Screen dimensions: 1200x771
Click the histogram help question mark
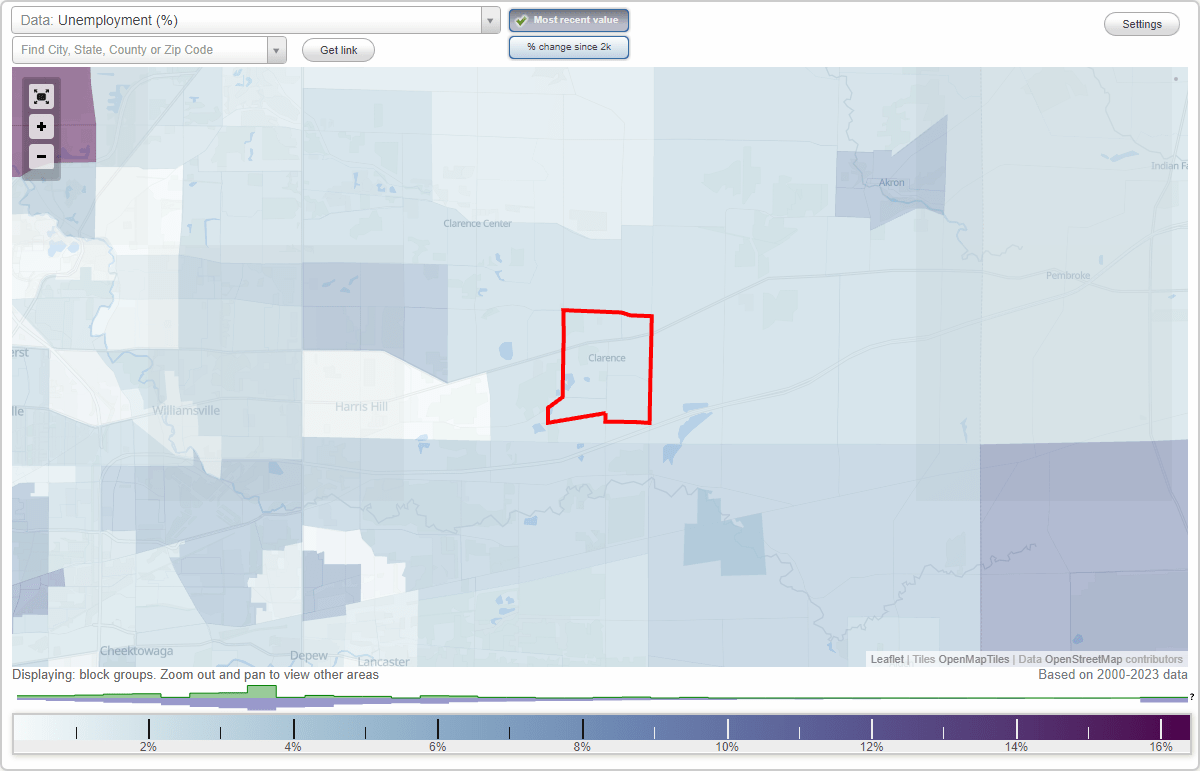coord(1192,697)
